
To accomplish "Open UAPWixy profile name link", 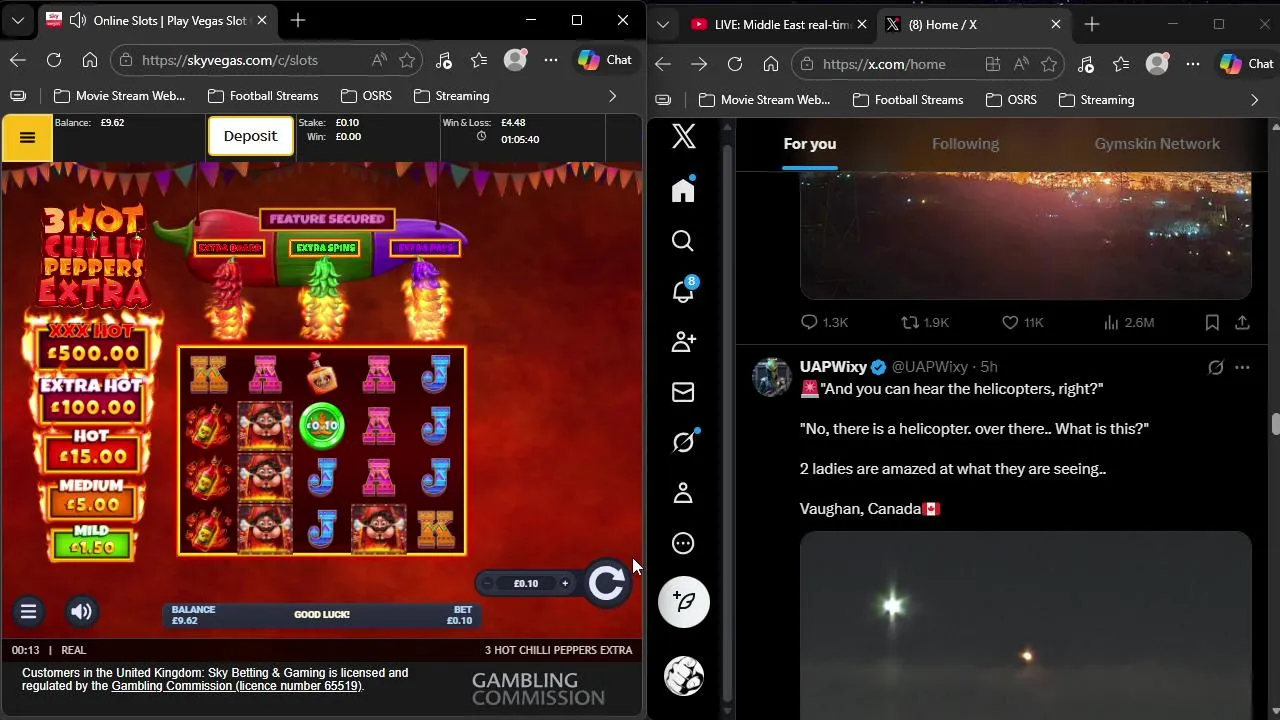I will click(x=833, y=367).
